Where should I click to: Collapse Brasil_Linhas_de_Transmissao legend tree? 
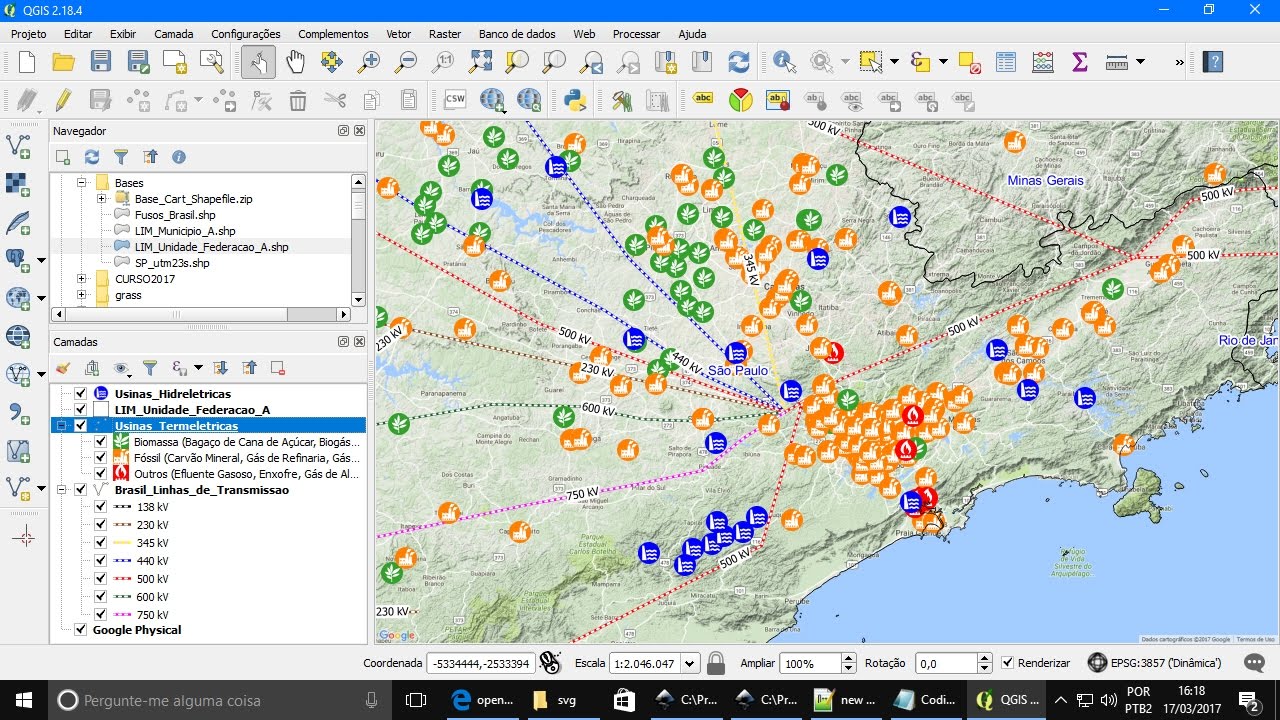pyautogui.click(x=62, y=490)
